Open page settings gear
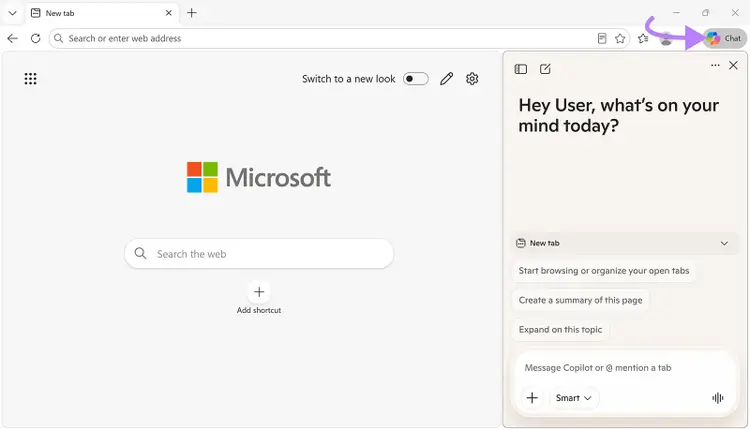 472,78
